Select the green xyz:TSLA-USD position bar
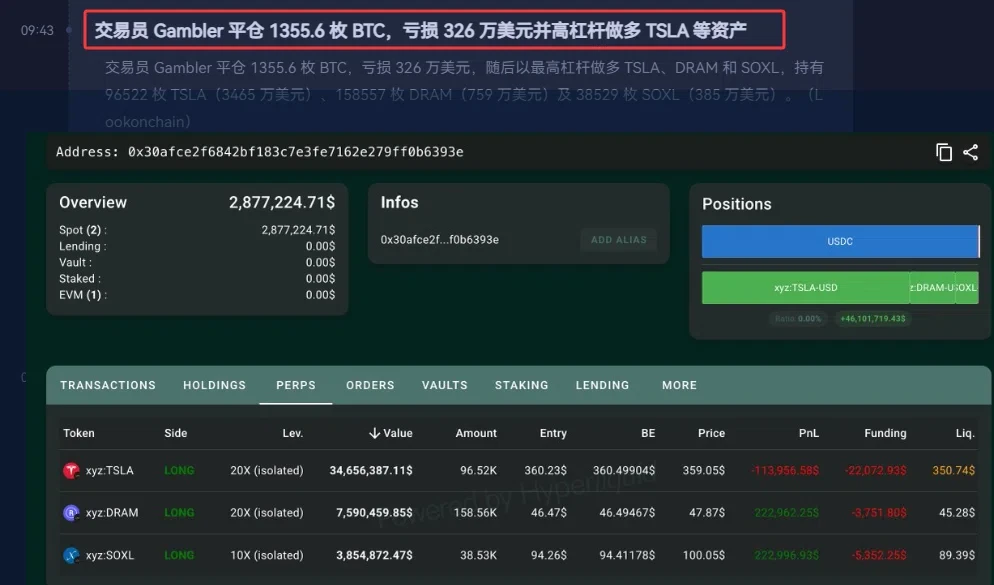 point(806,288)
